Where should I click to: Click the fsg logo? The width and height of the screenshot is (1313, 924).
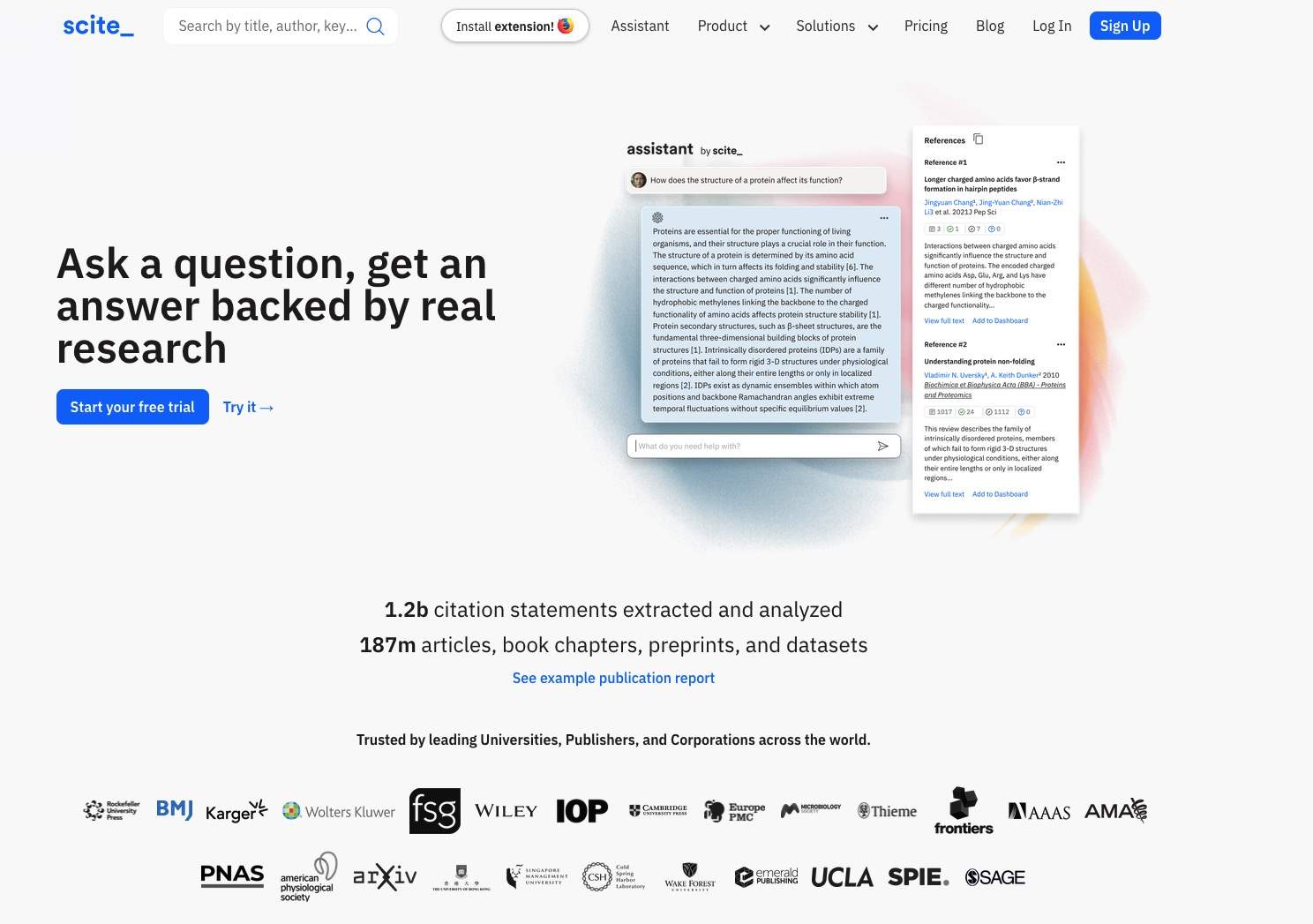(x=435, y=811)
